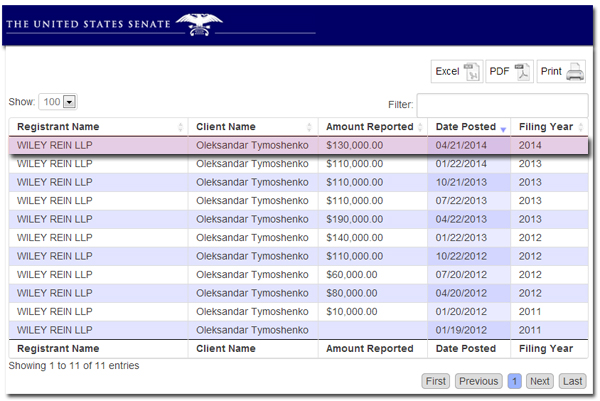Click the Previous page button
The width and height of the screenshot is (600, 401).
pos(478,381)
